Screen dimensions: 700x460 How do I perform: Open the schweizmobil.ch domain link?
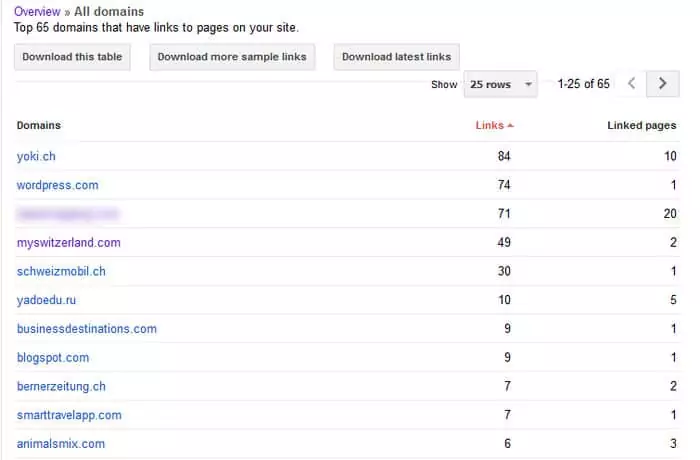tap(61, 271)
